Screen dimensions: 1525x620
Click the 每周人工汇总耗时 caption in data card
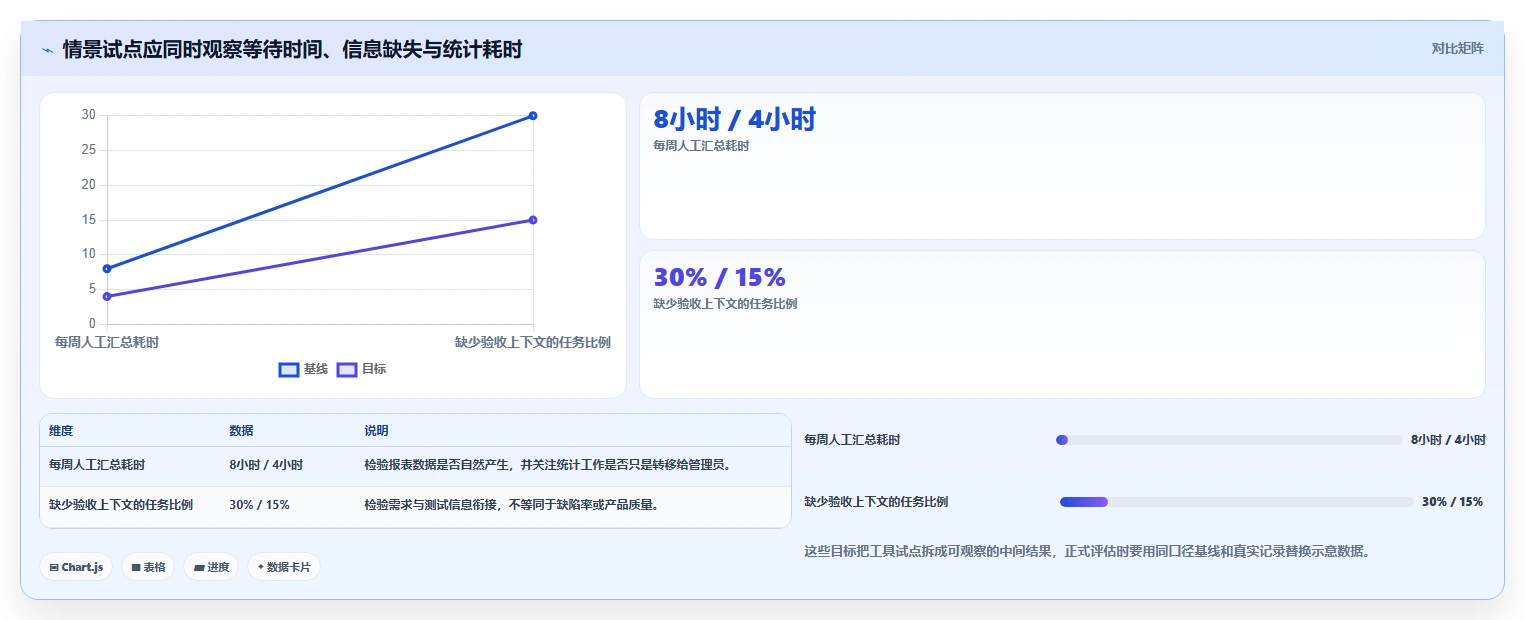pyautogui.click(x=701, y=146)
